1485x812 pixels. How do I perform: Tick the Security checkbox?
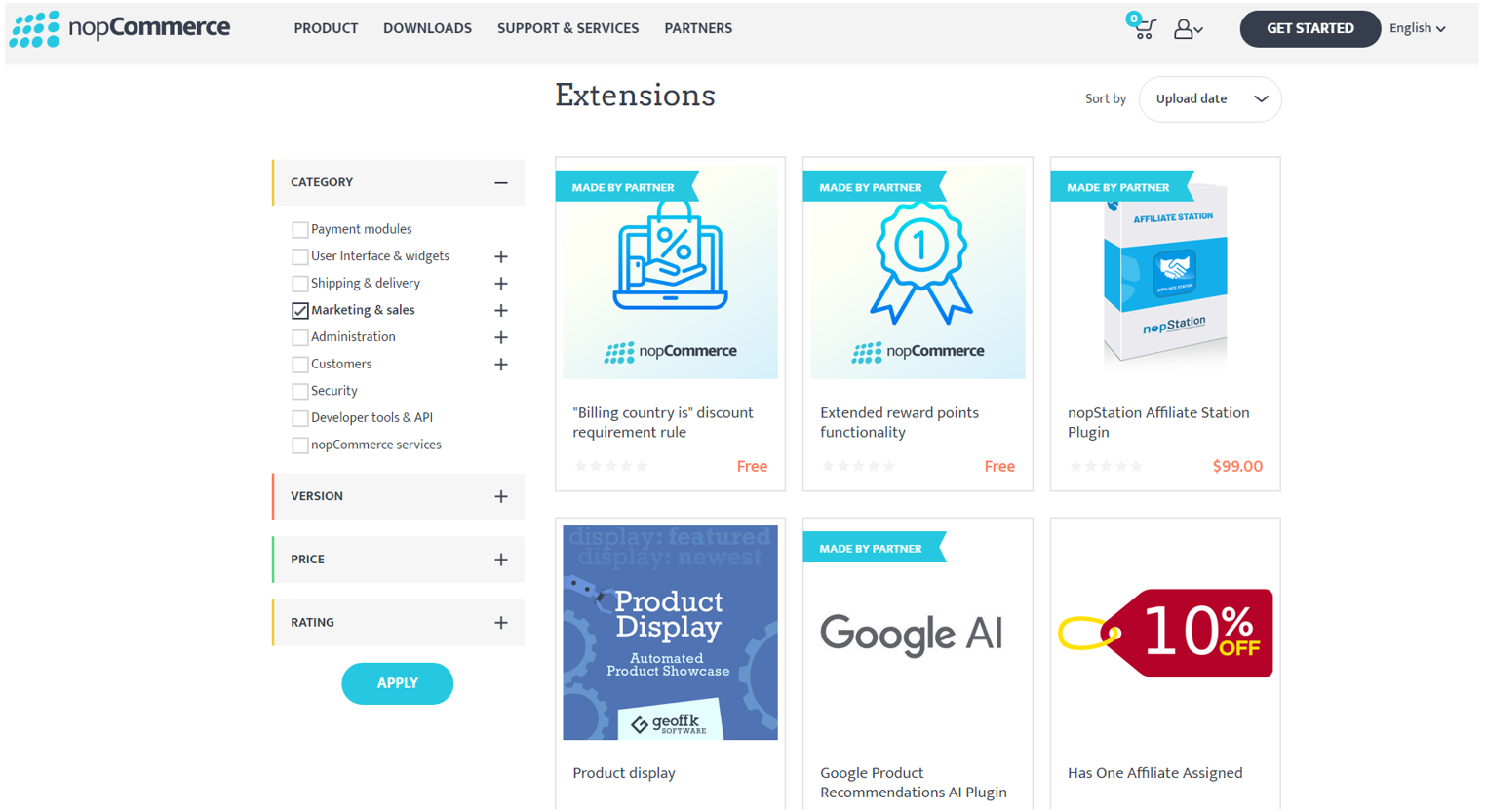tap(300, 391)
